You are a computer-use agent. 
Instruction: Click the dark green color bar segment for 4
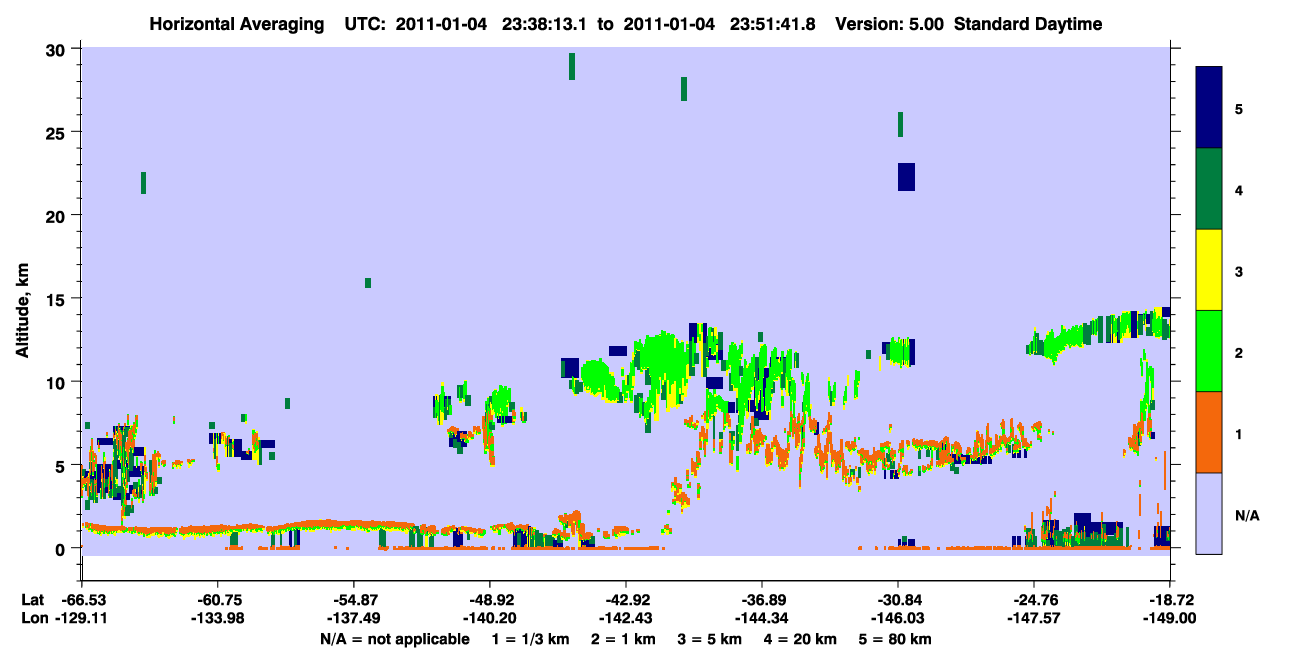pos(1209,189)
